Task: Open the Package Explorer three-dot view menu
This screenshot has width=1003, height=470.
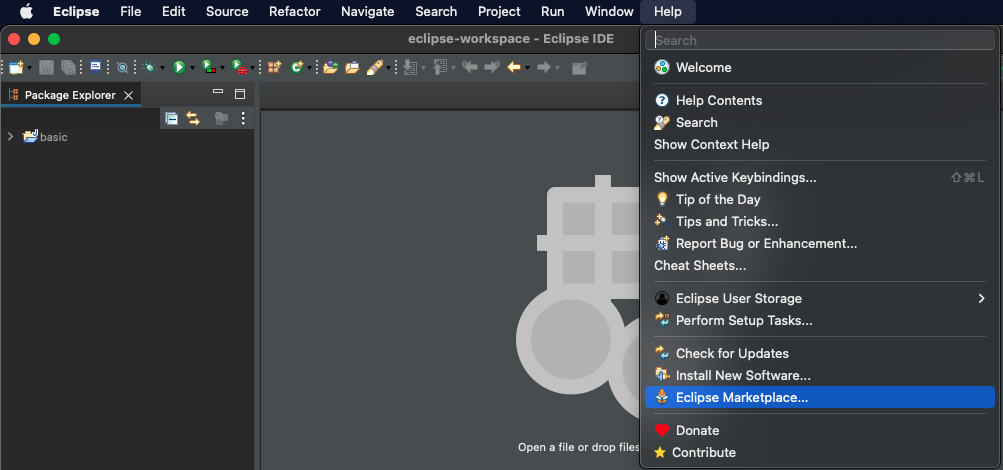Action: [x=243, y=118]
